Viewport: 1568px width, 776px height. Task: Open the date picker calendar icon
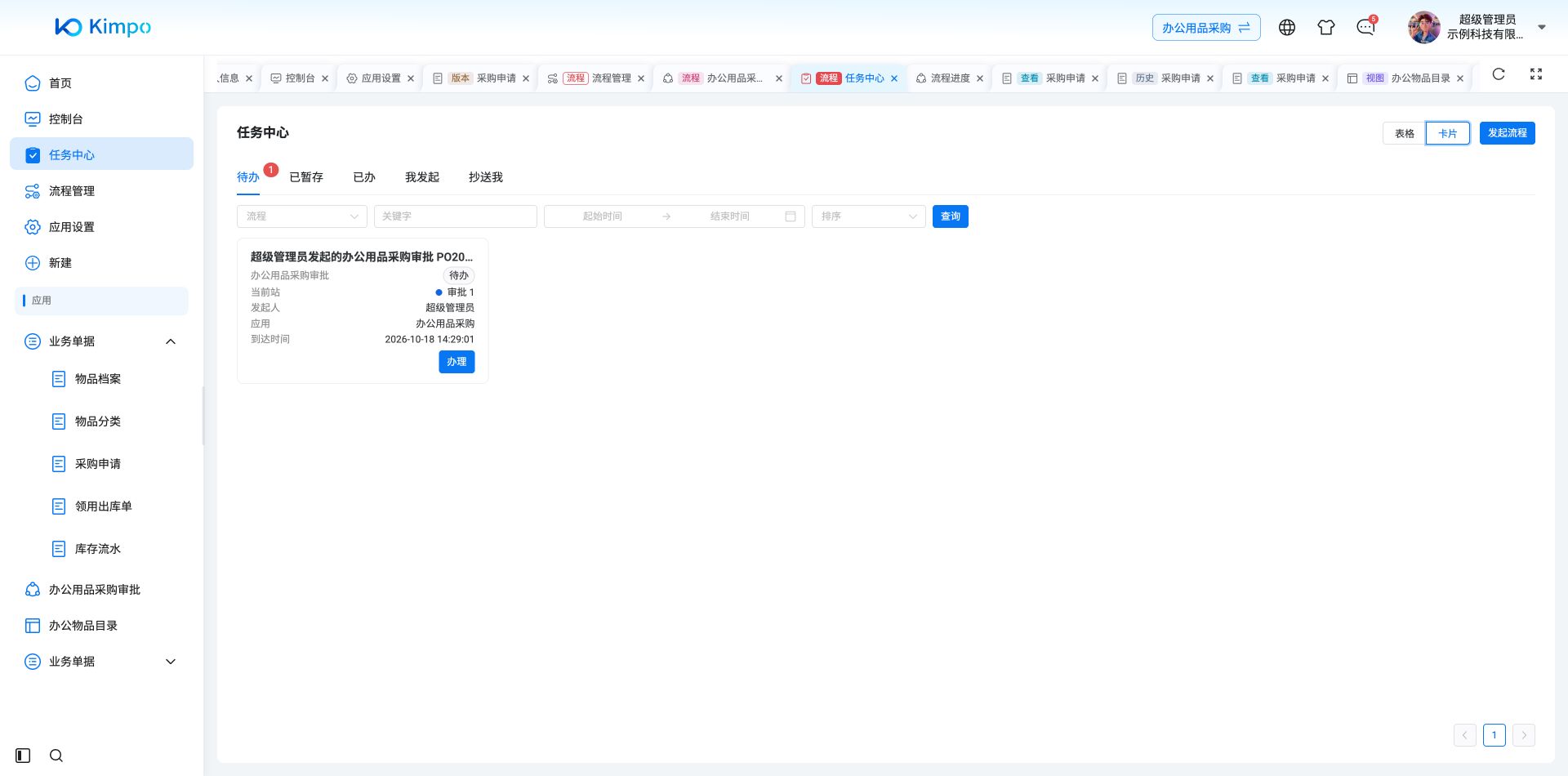tap(791, 216)
